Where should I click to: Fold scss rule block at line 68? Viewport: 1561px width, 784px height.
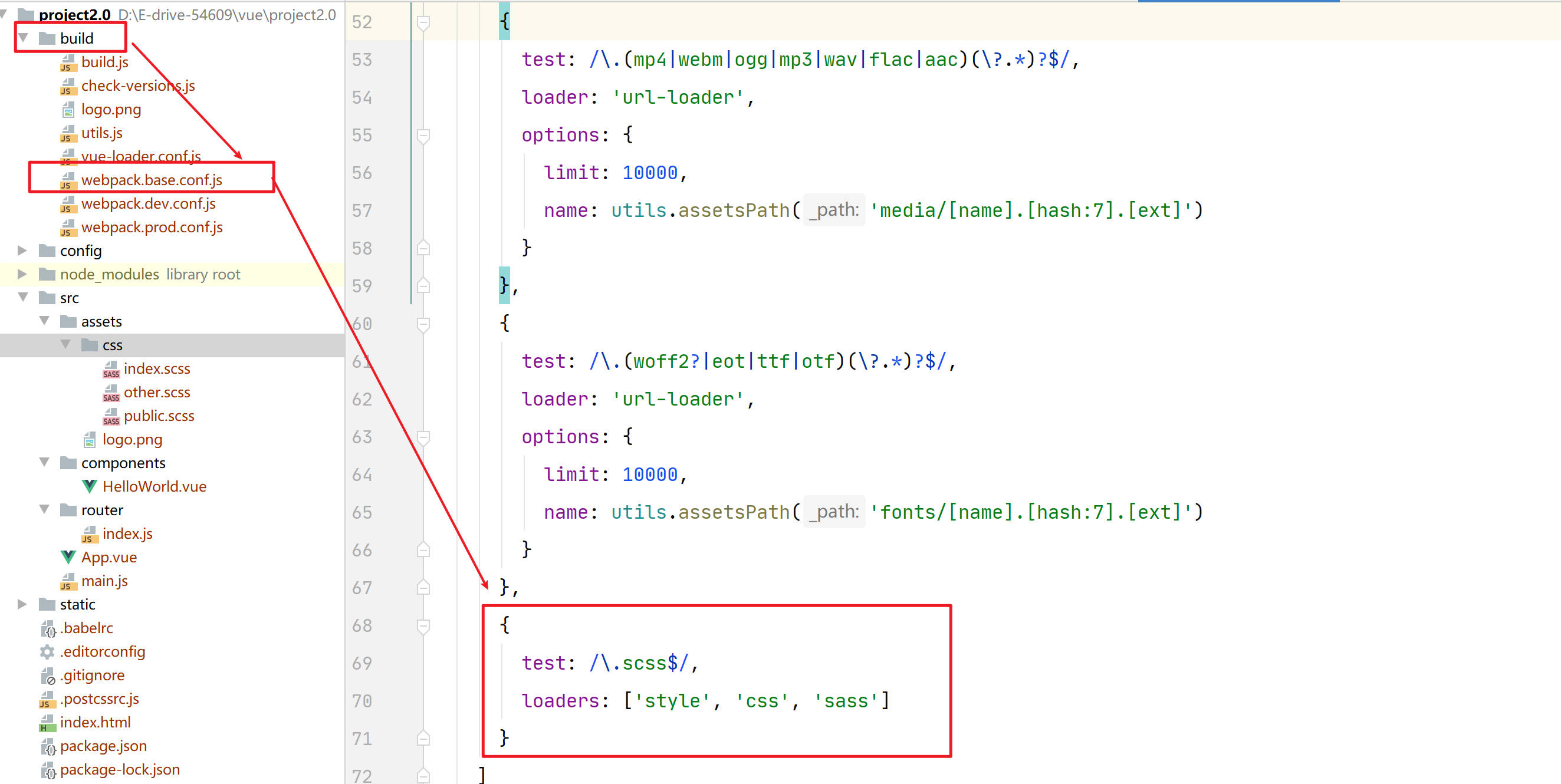[x=423, y=625]
